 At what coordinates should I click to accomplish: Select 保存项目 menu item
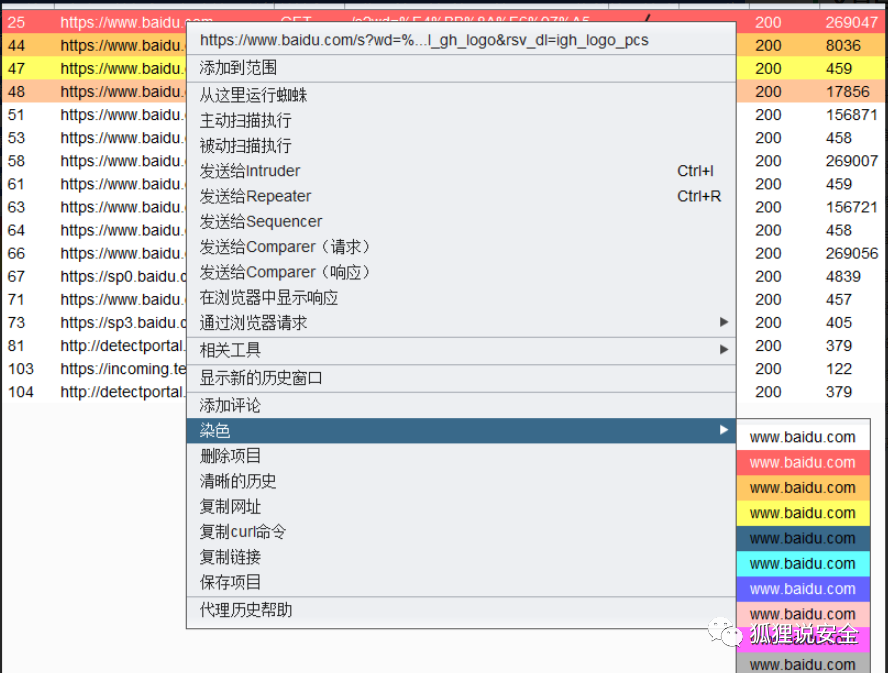coord(461,582)
